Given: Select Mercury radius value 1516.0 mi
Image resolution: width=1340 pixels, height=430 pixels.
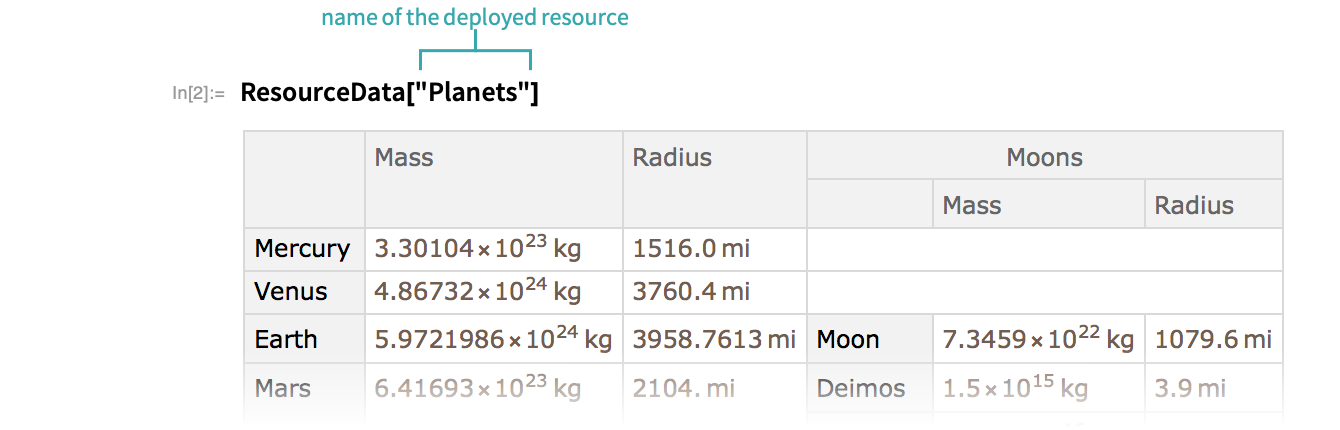Looking at the screenshot, I should click(691, 249).
